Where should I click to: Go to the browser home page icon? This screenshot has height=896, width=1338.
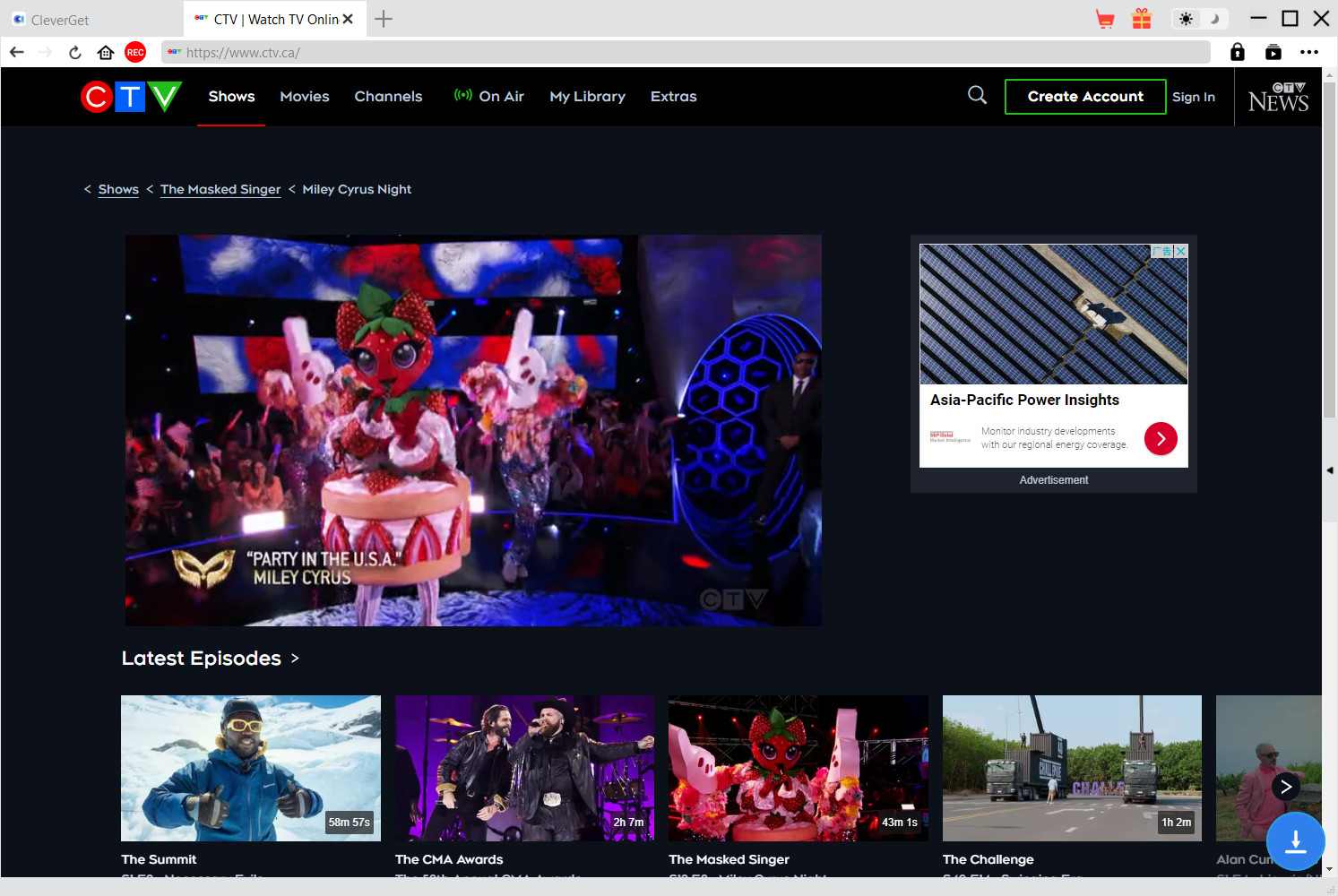(106, 53)
